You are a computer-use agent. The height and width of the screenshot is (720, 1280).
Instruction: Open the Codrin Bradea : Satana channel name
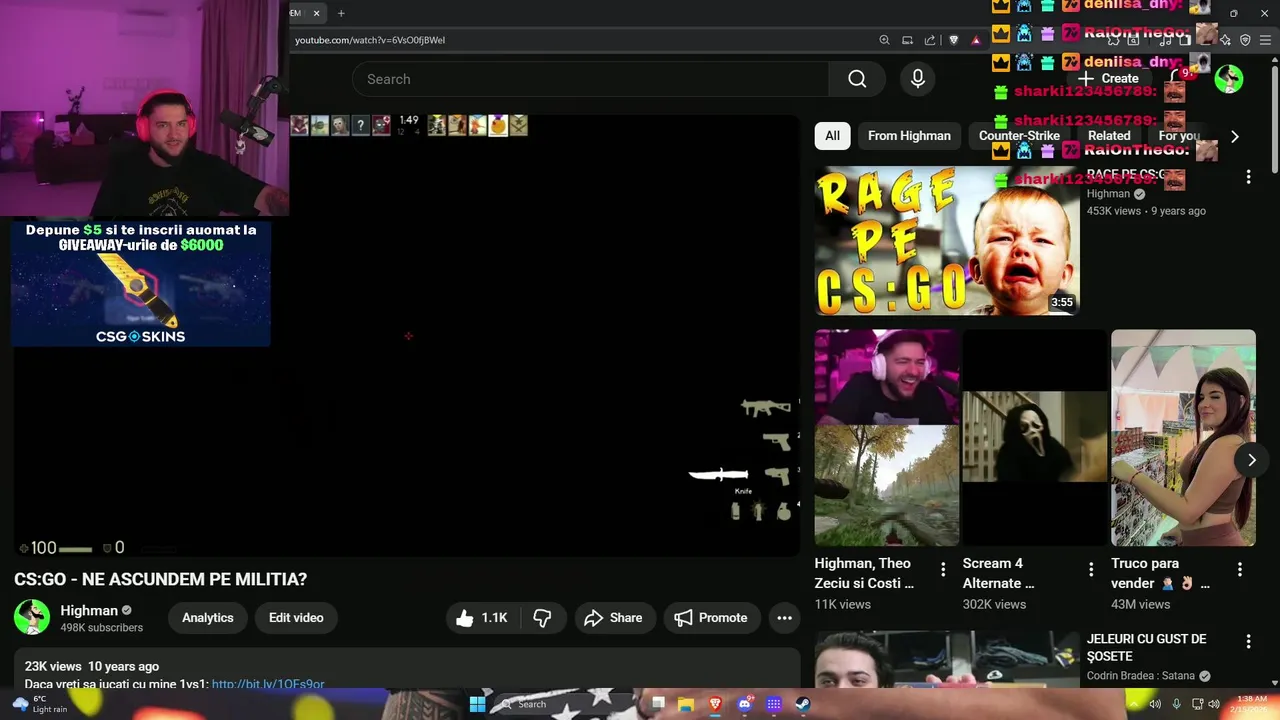1140,676
